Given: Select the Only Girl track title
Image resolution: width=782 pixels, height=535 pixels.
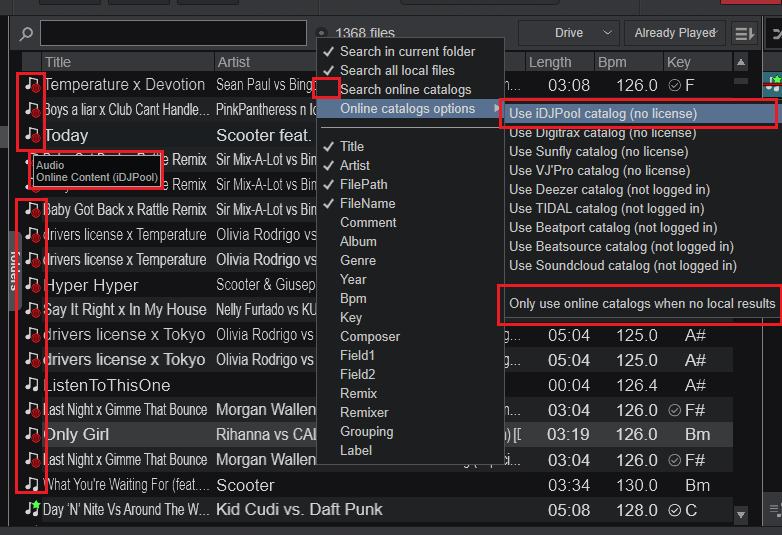Looking at the screenshot, I should click(x=77, y=434).
